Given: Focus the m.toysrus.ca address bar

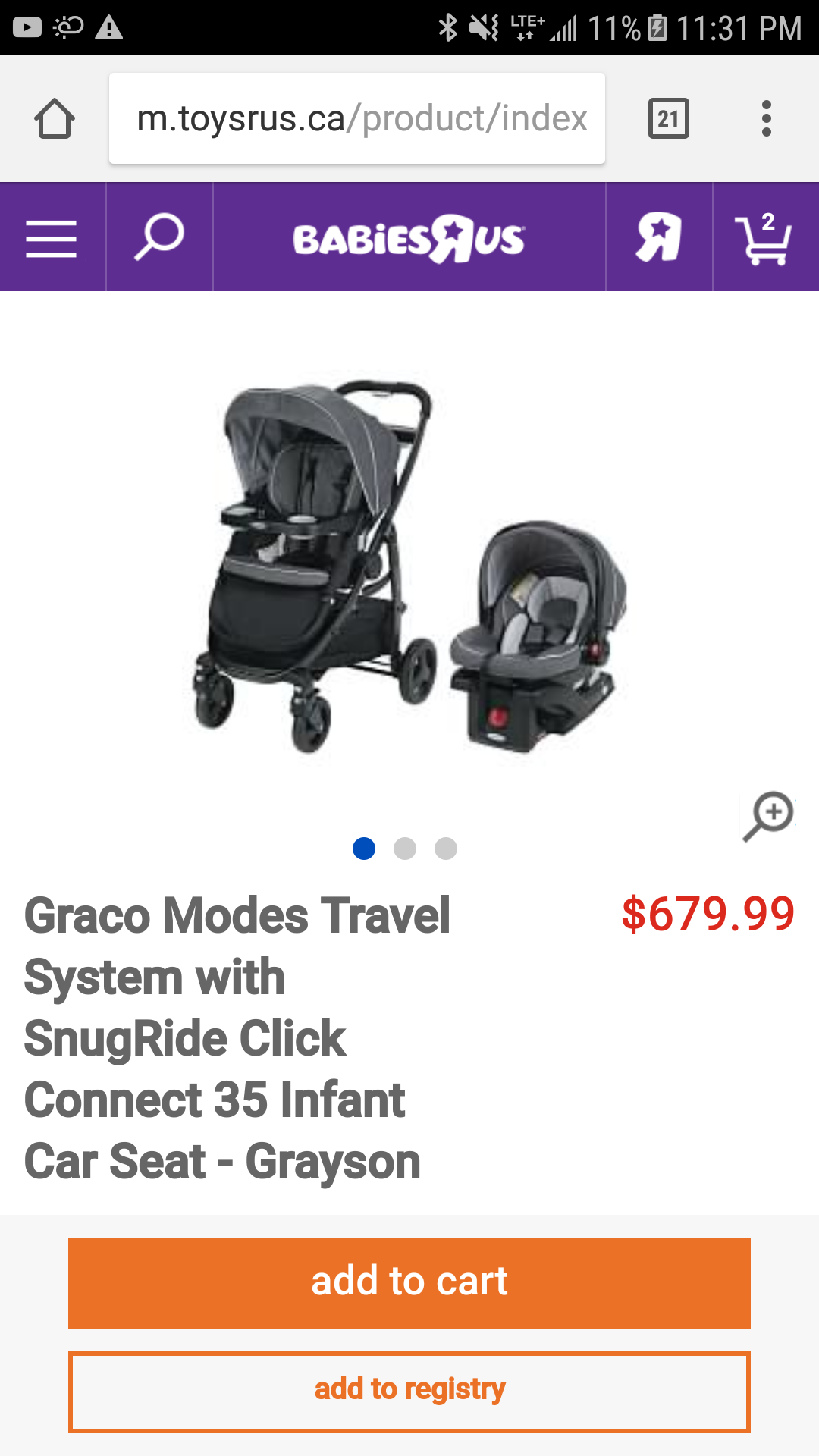Looking at the screenshot, I should [x=357, y=118].
